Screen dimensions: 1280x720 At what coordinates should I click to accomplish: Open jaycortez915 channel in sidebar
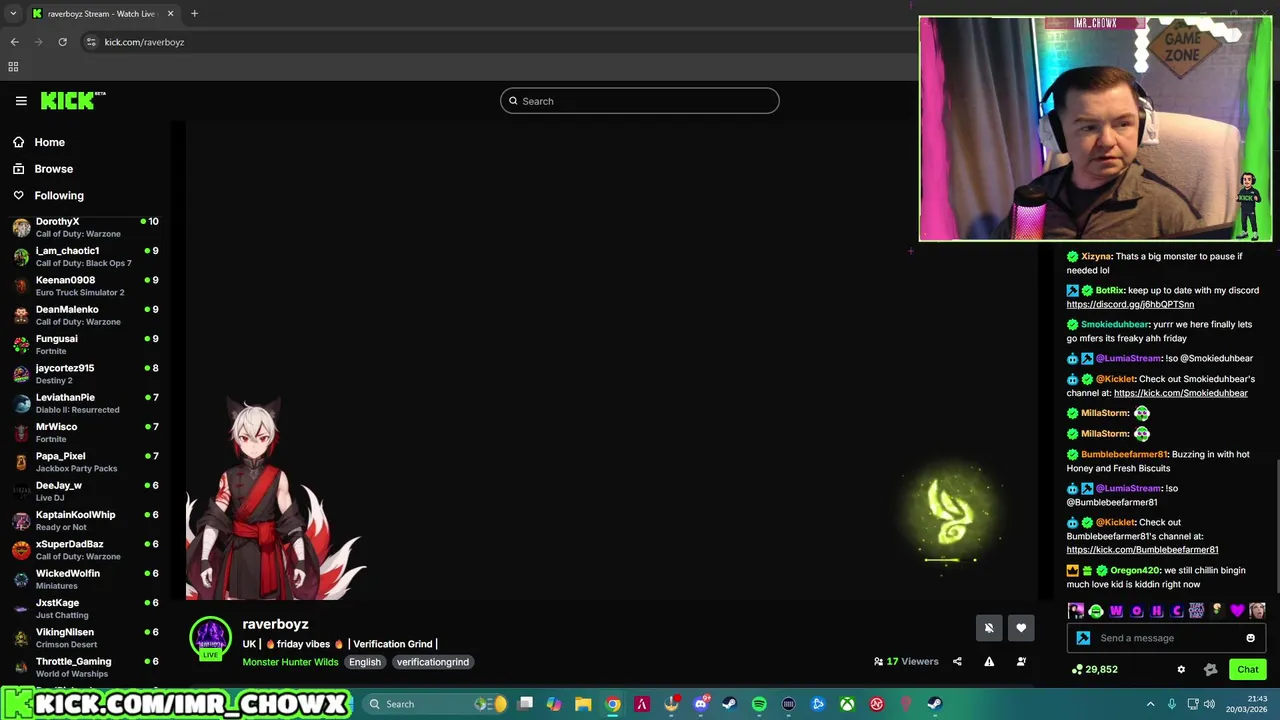tap(85, 374)
